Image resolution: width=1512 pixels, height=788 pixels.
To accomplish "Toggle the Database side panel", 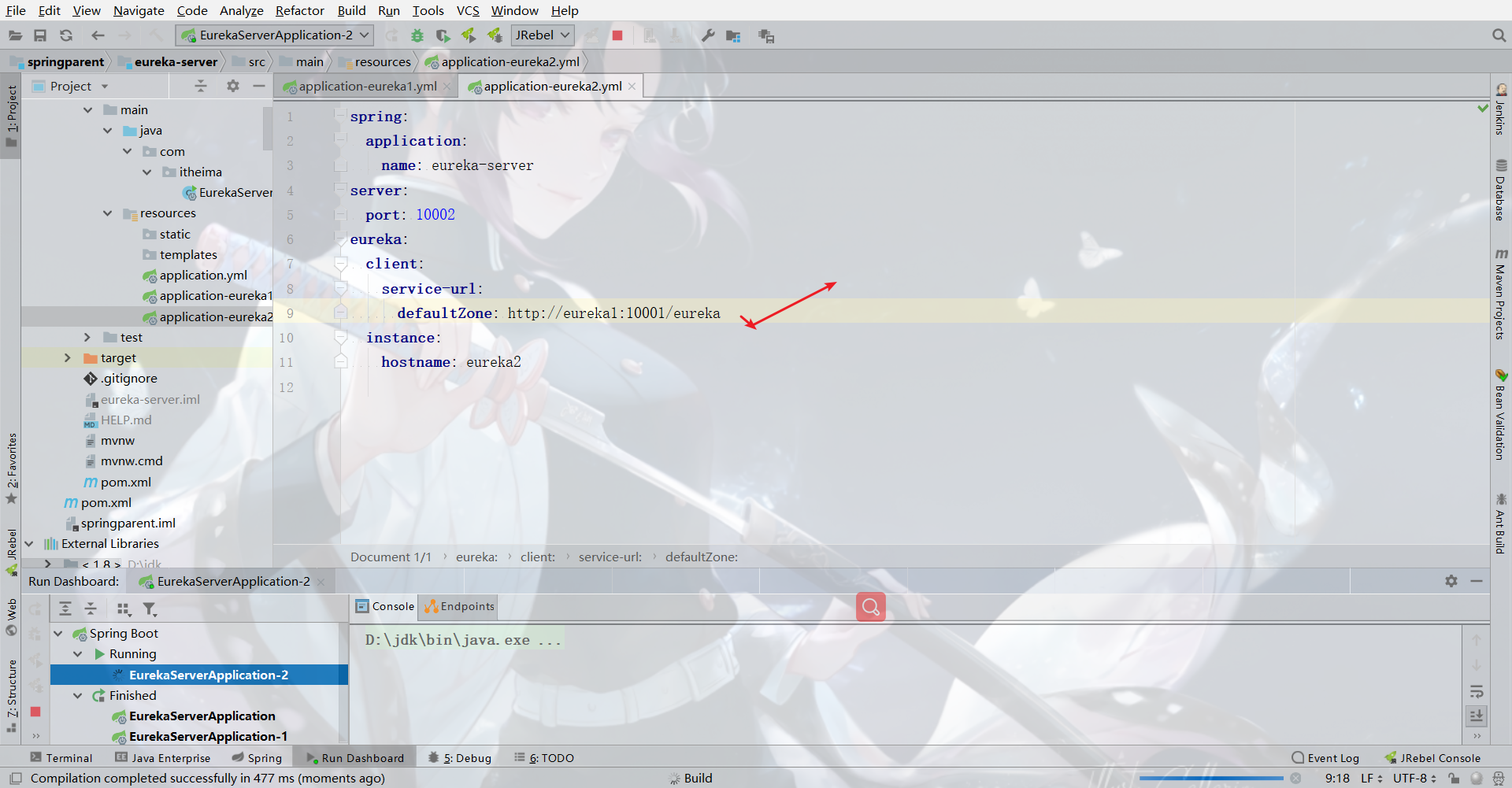I will pyautogui.click(x=1501, y=191).
